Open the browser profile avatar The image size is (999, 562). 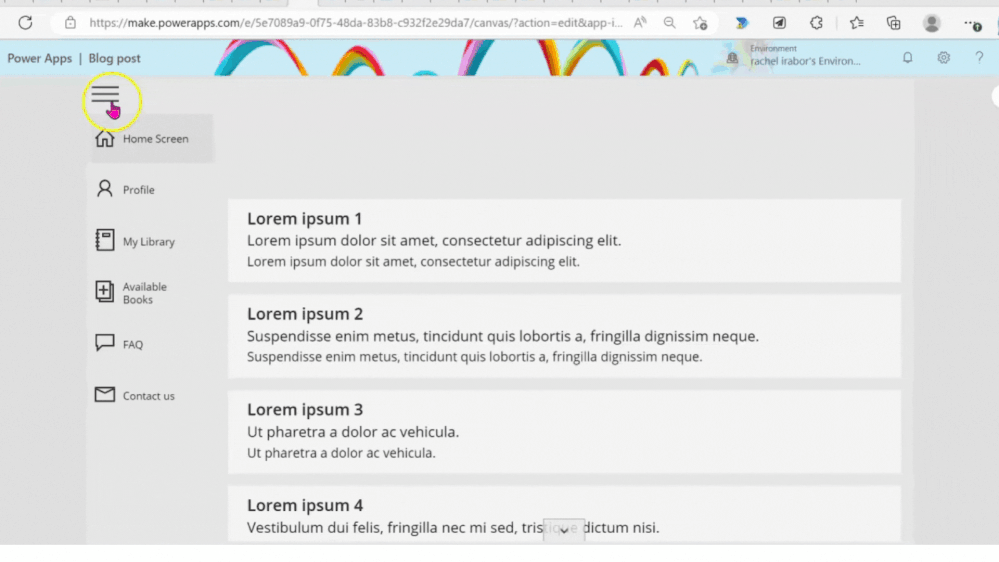(x=931, y=23)
